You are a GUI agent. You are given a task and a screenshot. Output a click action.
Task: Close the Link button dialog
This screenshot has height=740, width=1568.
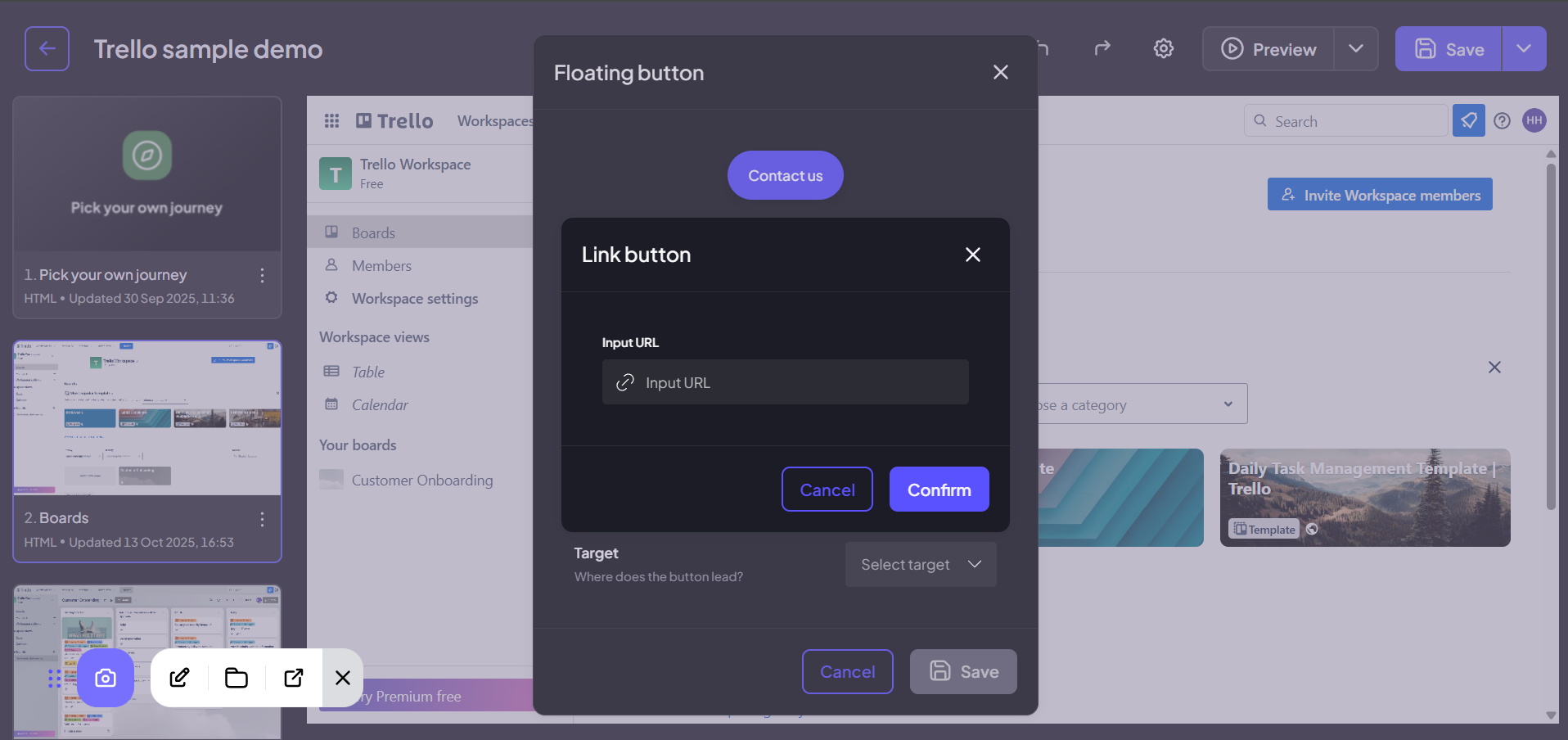coord(972,255)
